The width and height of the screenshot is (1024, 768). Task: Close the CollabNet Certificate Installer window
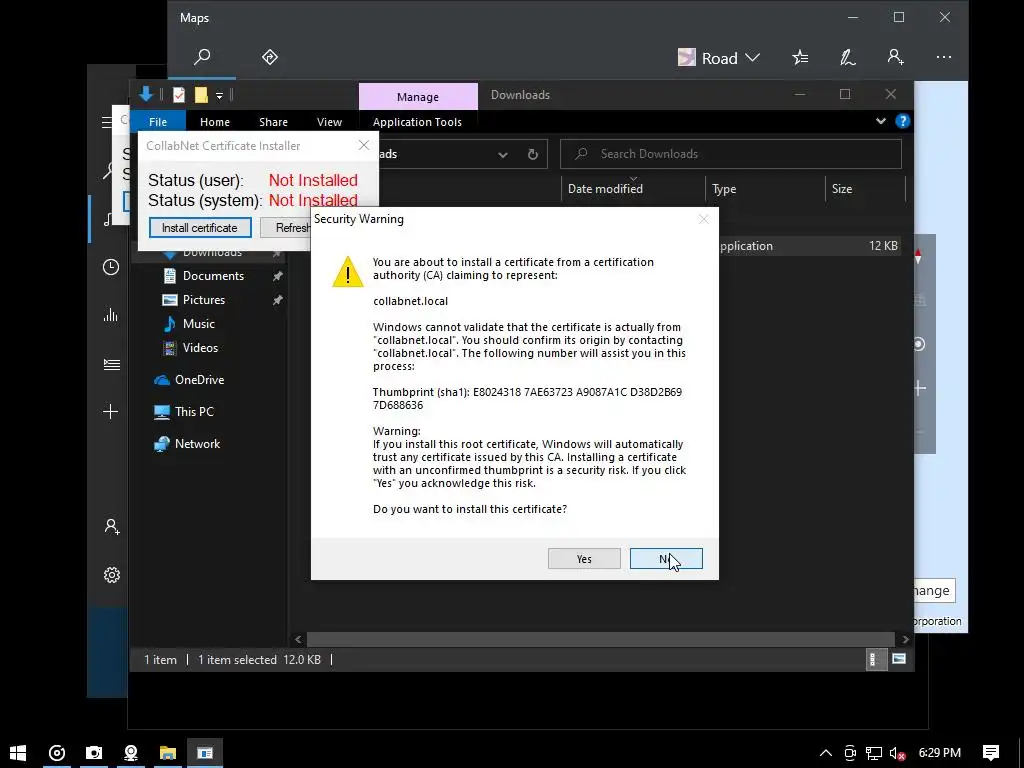tap(364, 145)
